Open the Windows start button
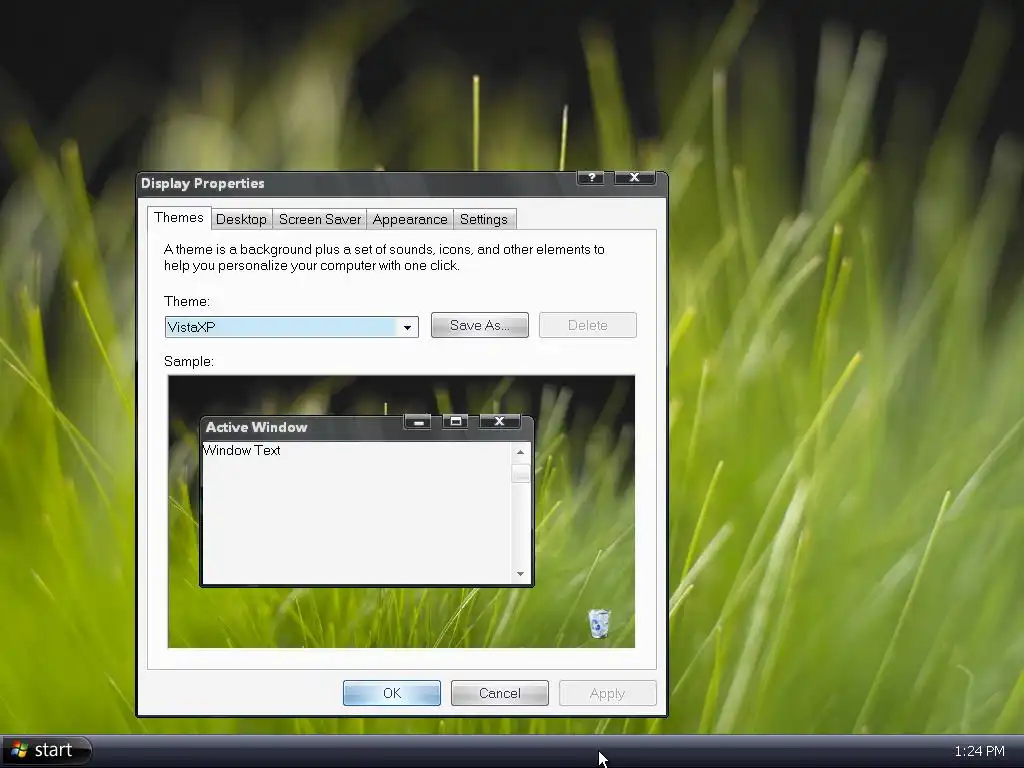This screenshot has width=1024, height=768. tap(47, 750)
